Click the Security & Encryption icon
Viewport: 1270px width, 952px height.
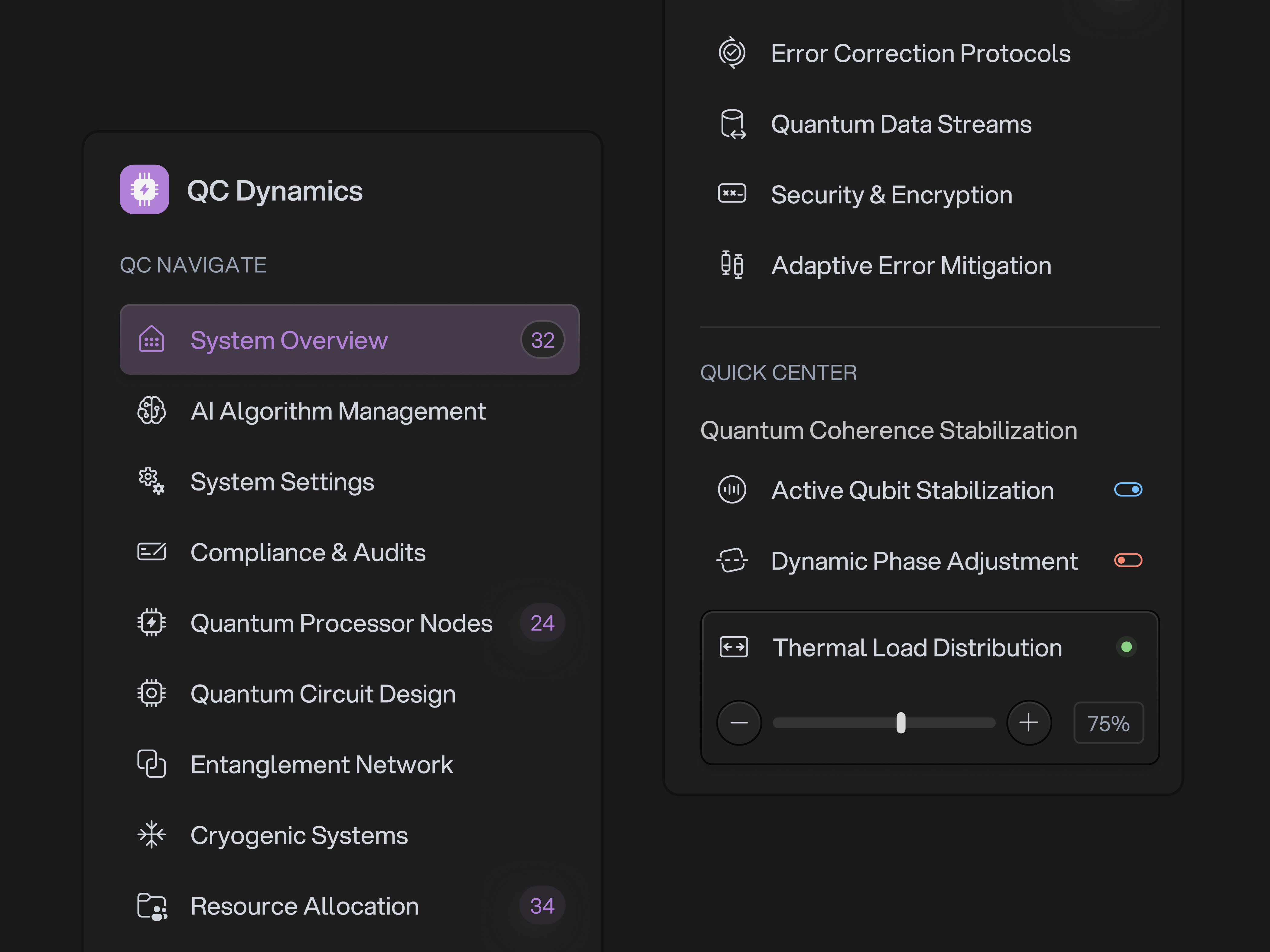[x=732, y=194]
